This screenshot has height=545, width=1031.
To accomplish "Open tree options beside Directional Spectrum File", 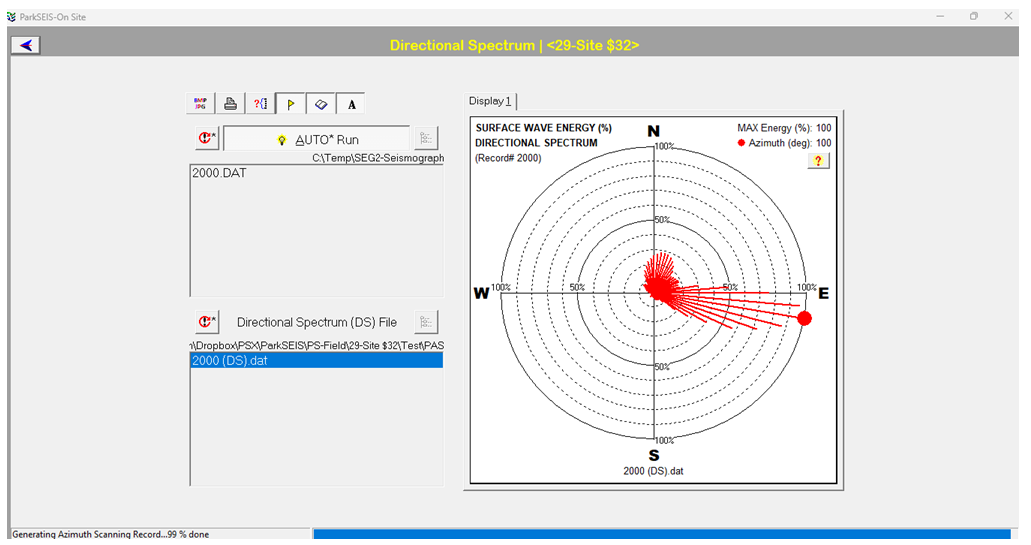I will pos(427,322).
